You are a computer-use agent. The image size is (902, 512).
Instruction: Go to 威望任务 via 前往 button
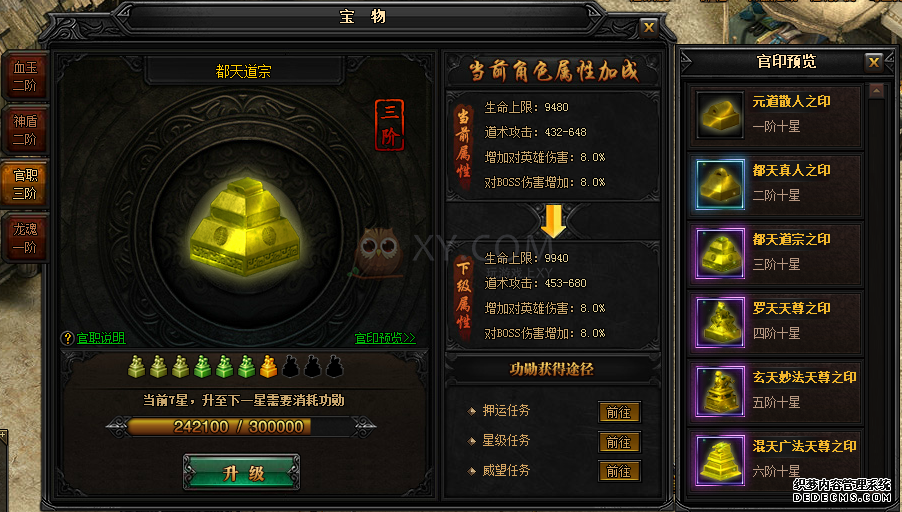coord(619,472)
